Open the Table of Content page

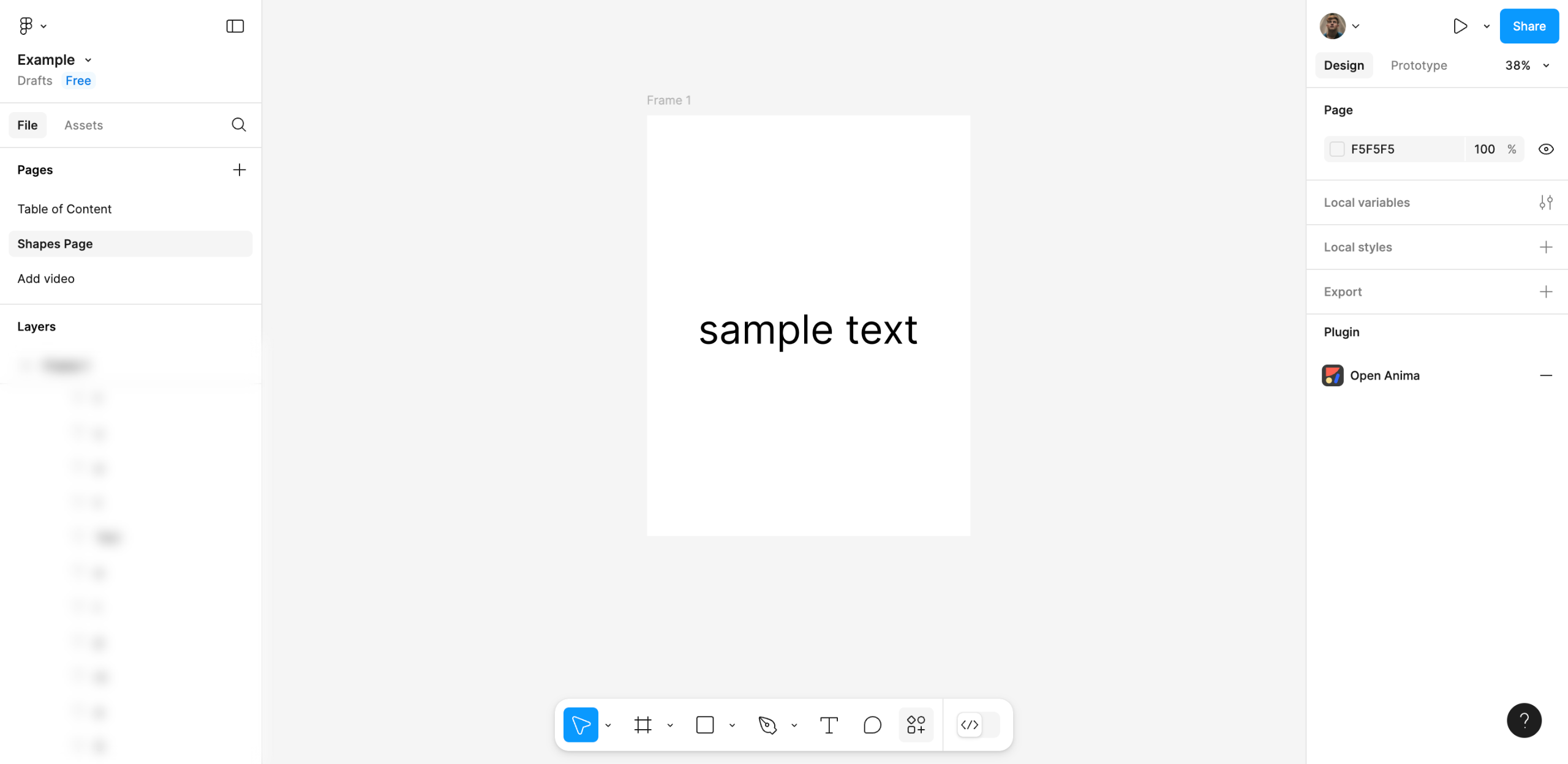point(130,209)
